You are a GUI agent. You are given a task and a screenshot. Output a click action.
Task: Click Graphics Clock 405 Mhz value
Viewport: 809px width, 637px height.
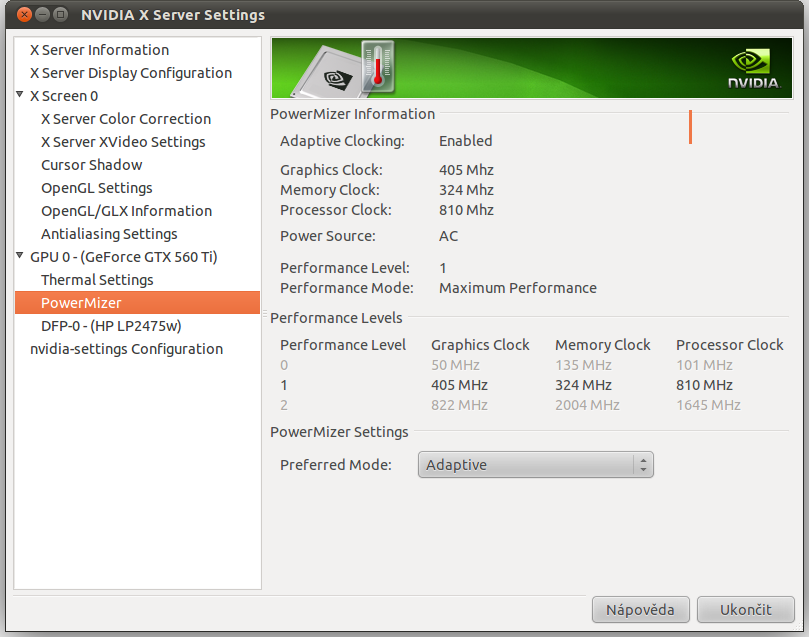tap(466, 170)
